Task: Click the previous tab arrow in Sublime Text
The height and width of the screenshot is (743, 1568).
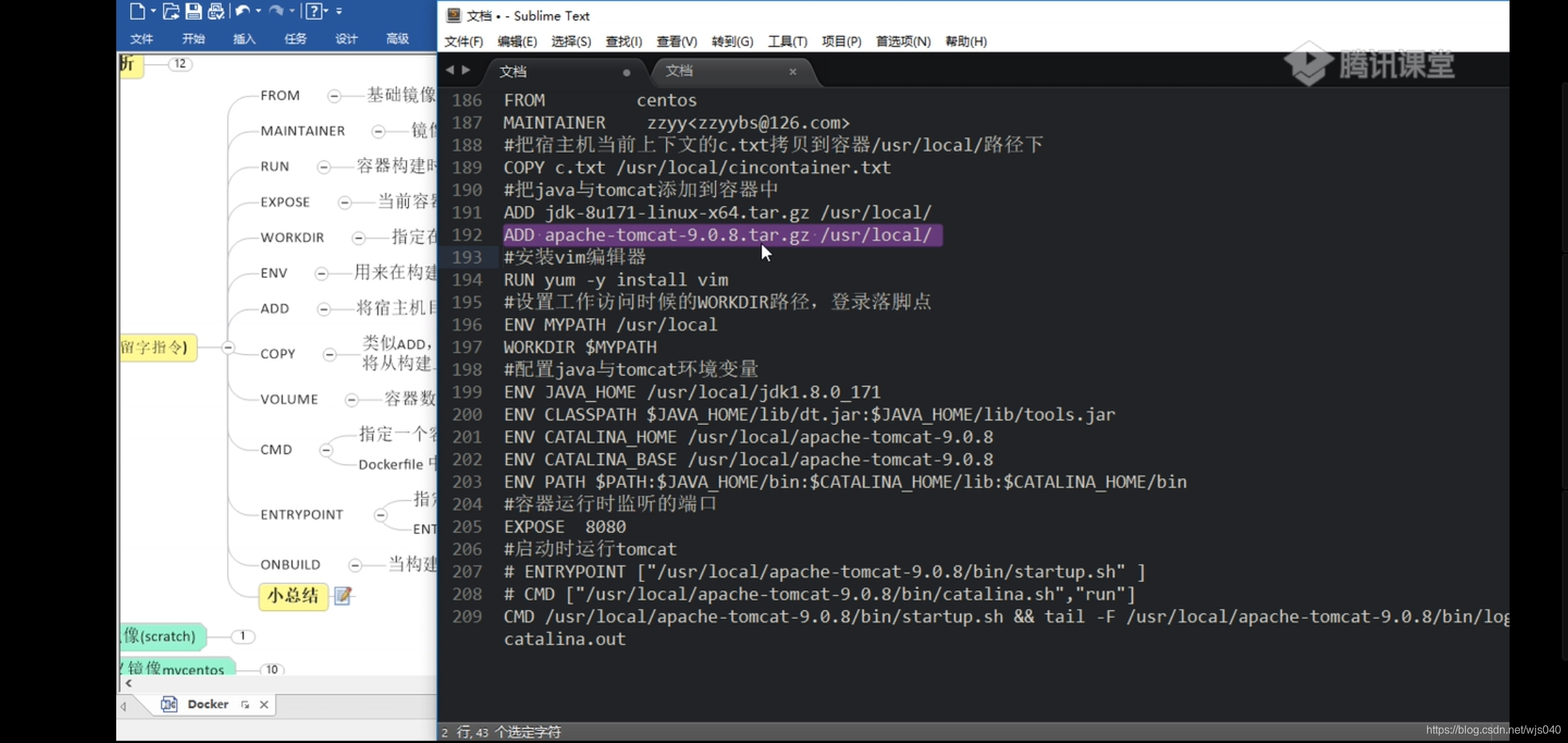Action: (450, 70)
